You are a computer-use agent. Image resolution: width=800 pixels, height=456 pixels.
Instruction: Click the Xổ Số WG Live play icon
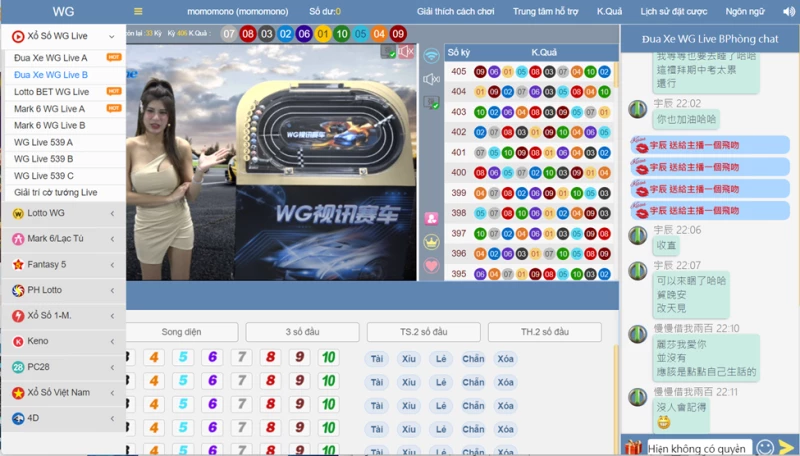click(x=18, y=36)
